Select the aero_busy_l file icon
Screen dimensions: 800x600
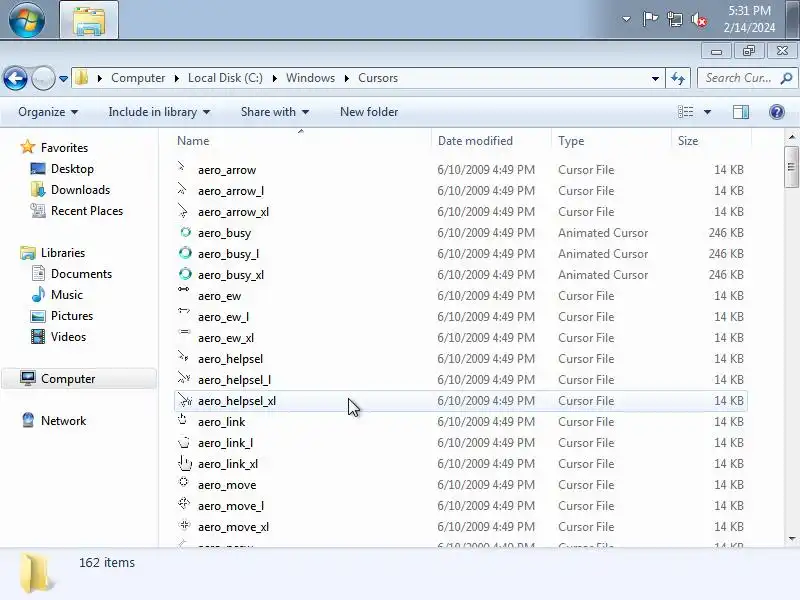(x=185, y=253)
